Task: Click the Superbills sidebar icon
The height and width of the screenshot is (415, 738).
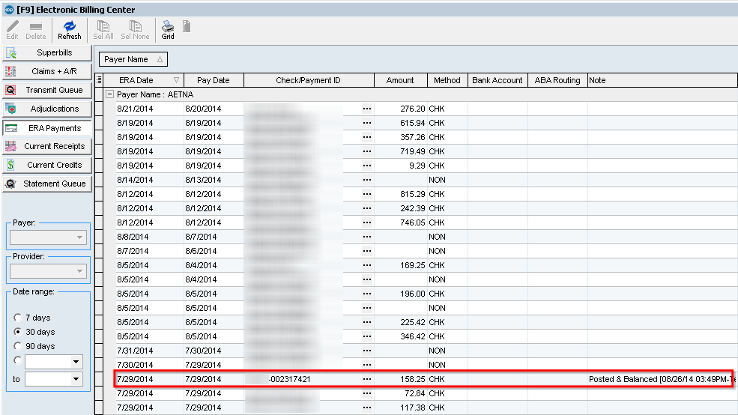Action: pos(11,53)
